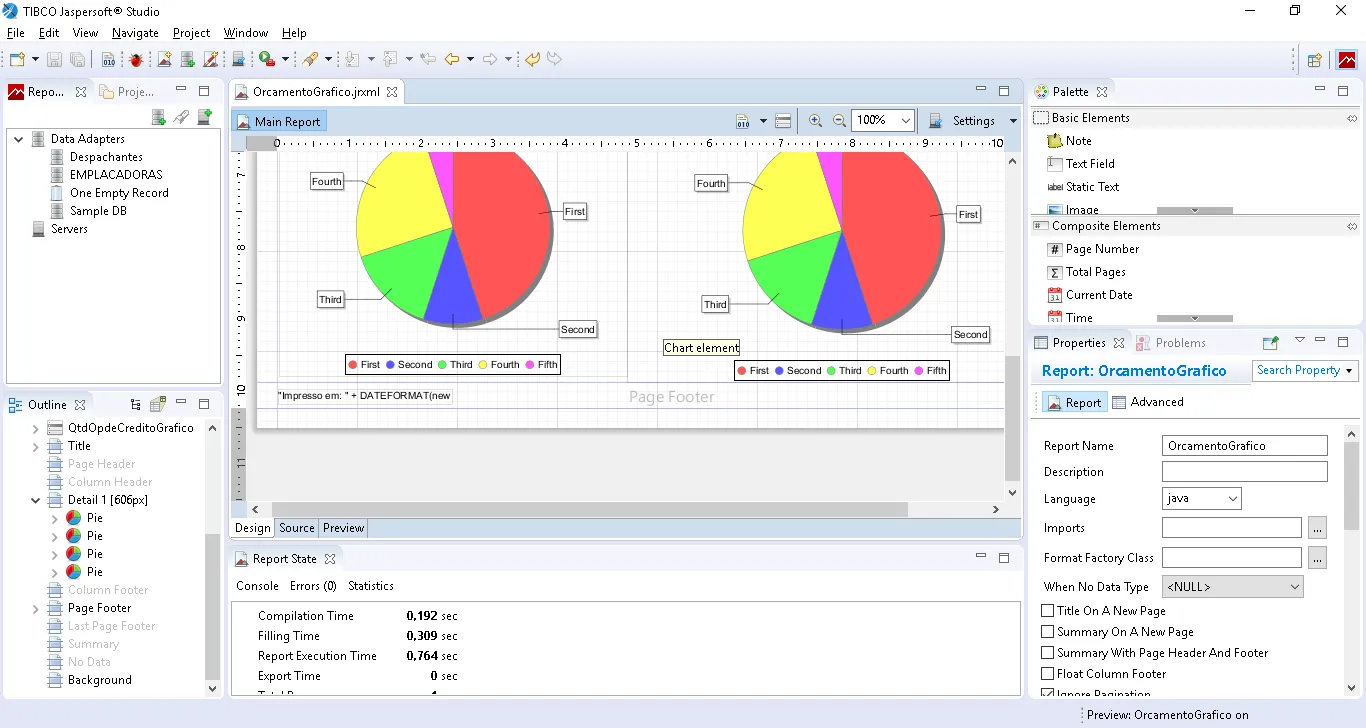Open the Language java dropdown
The width and height of the screenshot is (1366, 728).
tap(1201, 499)
